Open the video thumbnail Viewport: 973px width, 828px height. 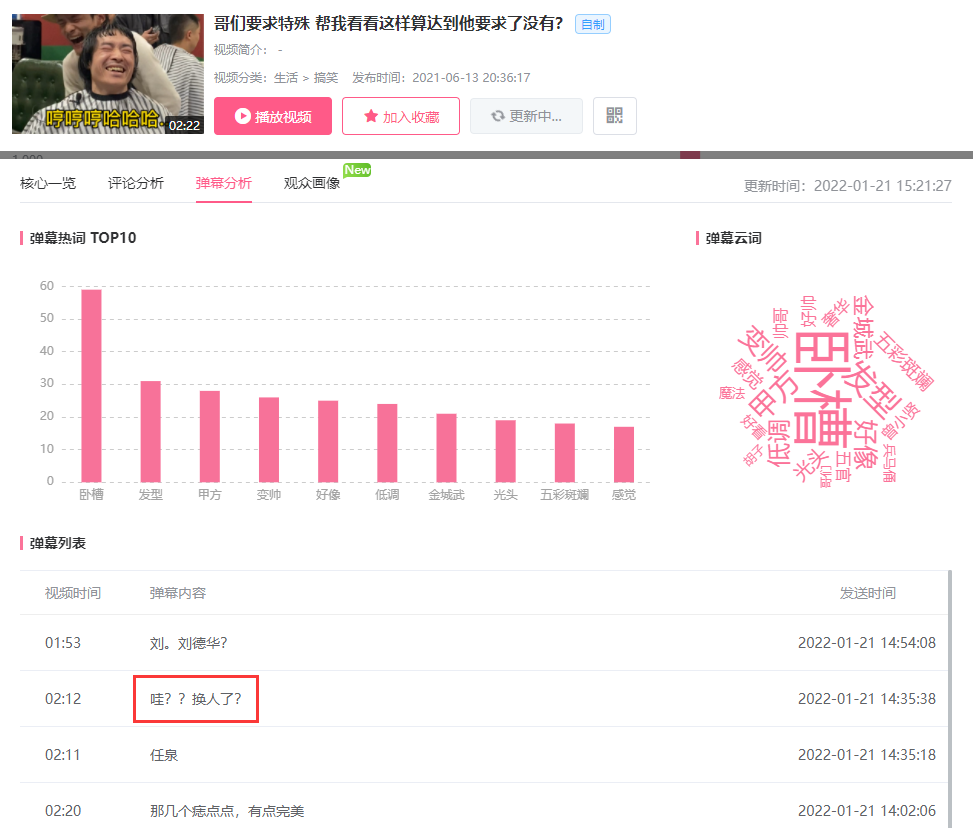pos(108,74)
